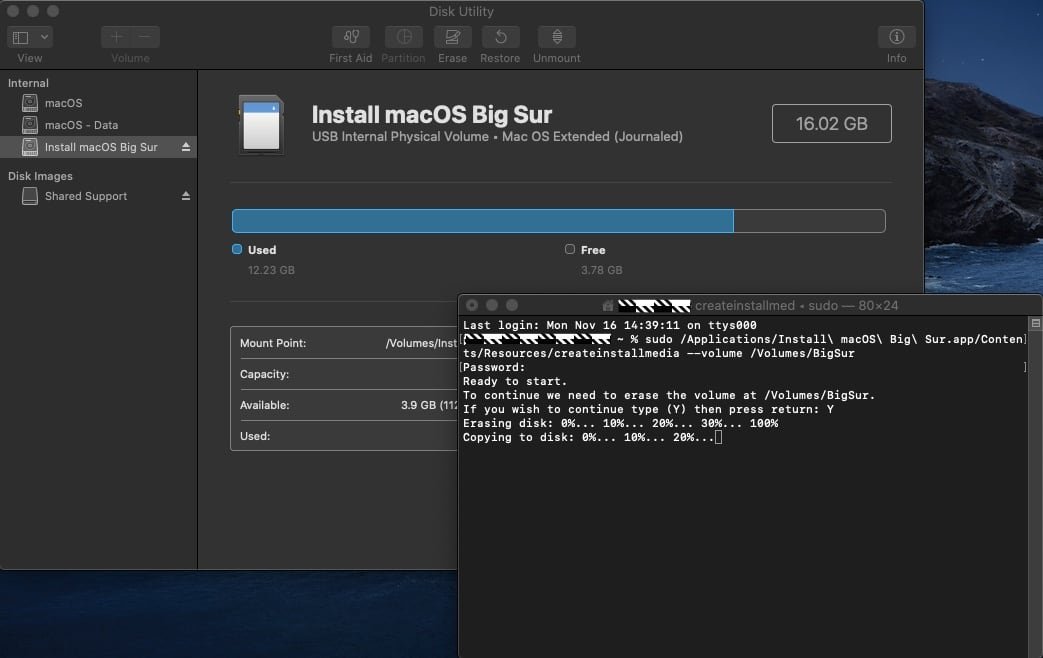Image resolution: width=1043 pixels, height=658 pixels.
Task: Click the Capacity row label
Action: (x=264, y=375)
